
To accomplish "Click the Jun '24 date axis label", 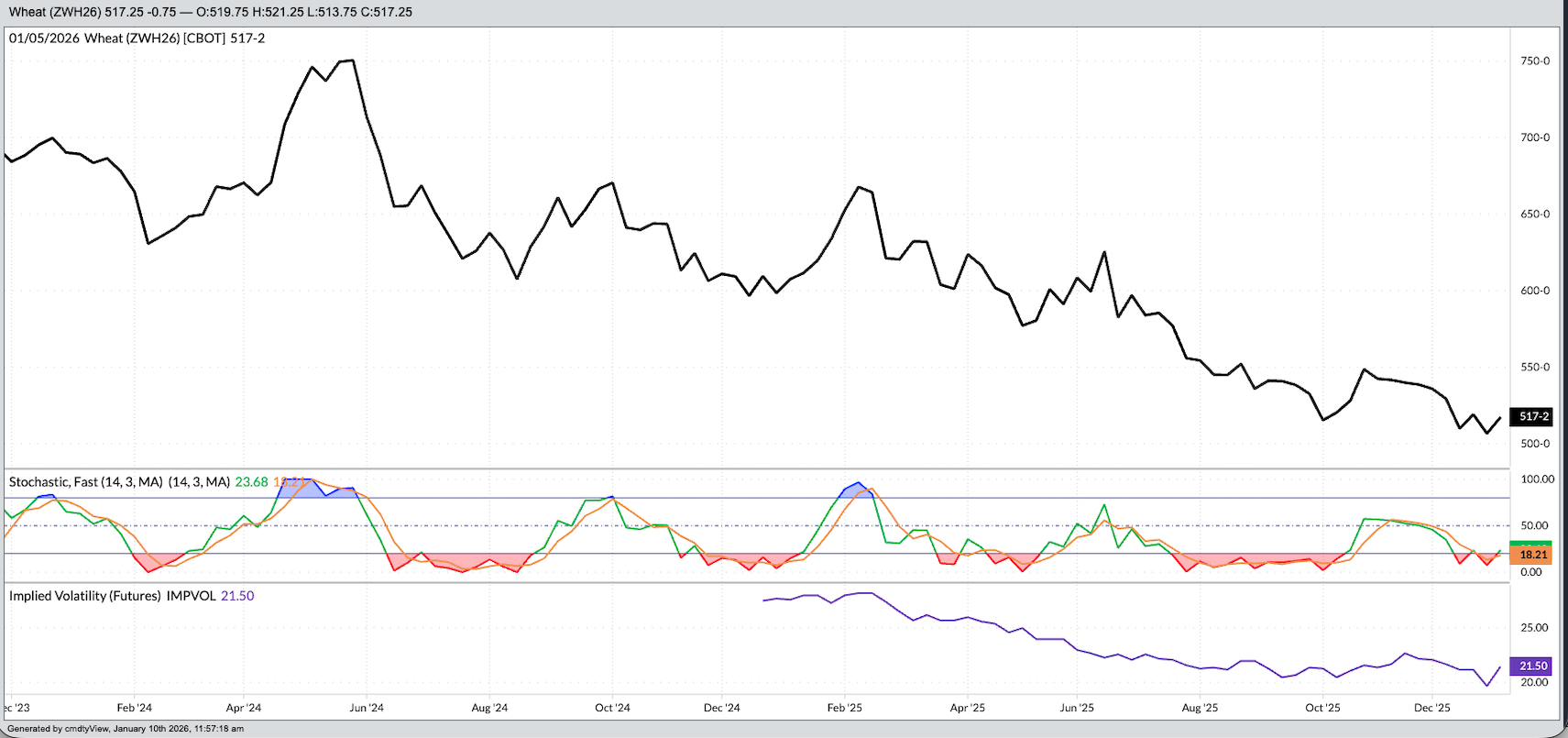I will click(367, 708).
